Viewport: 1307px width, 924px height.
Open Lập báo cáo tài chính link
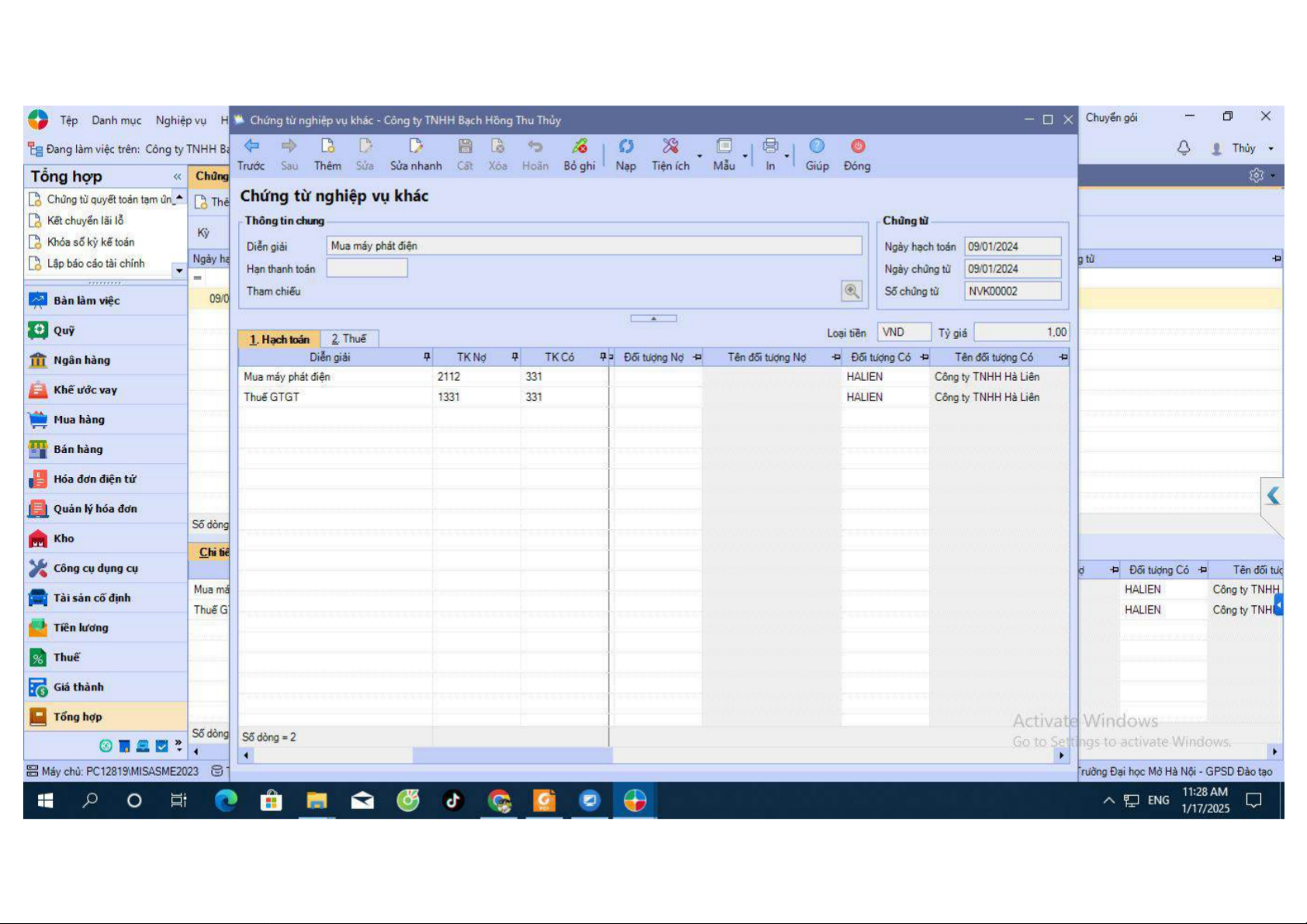95,264
